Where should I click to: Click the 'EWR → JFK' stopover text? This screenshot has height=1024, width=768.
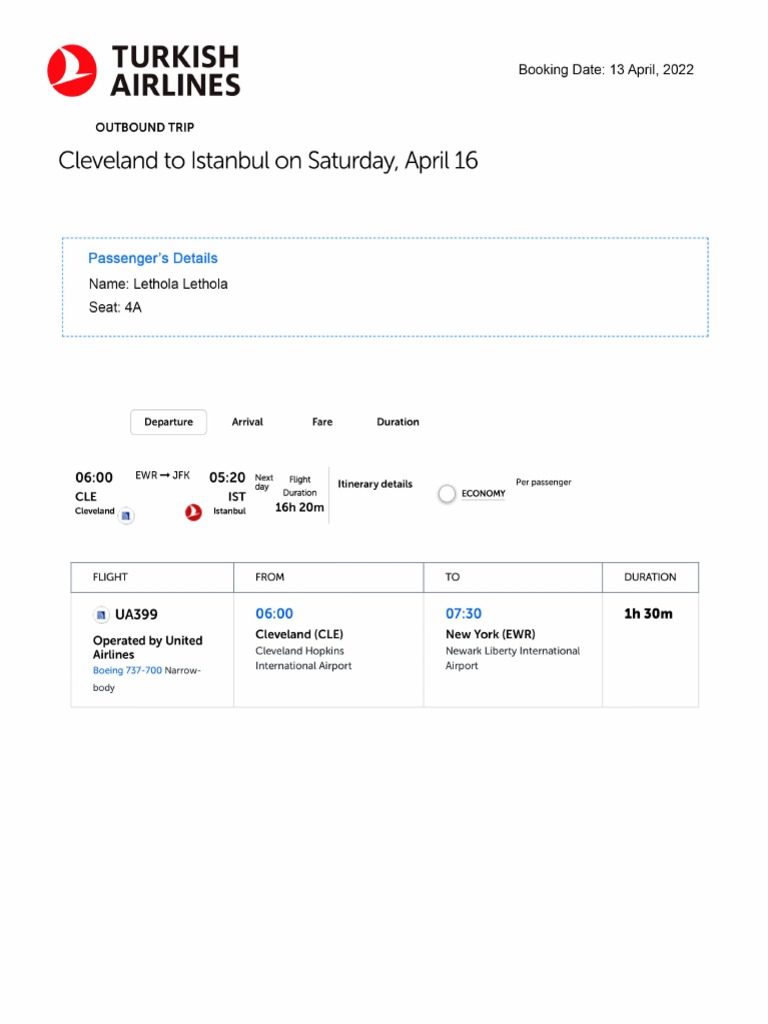tap(163, 475)
